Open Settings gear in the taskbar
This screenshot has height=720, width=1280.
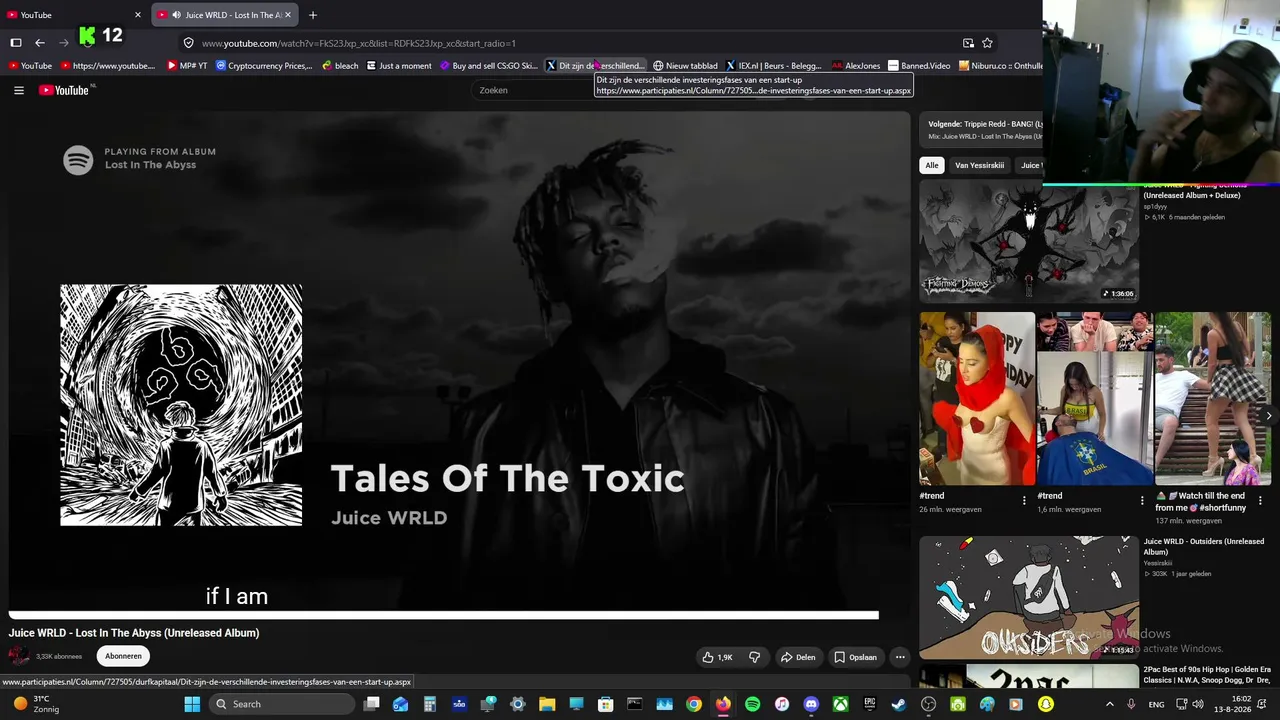[518, 704]
